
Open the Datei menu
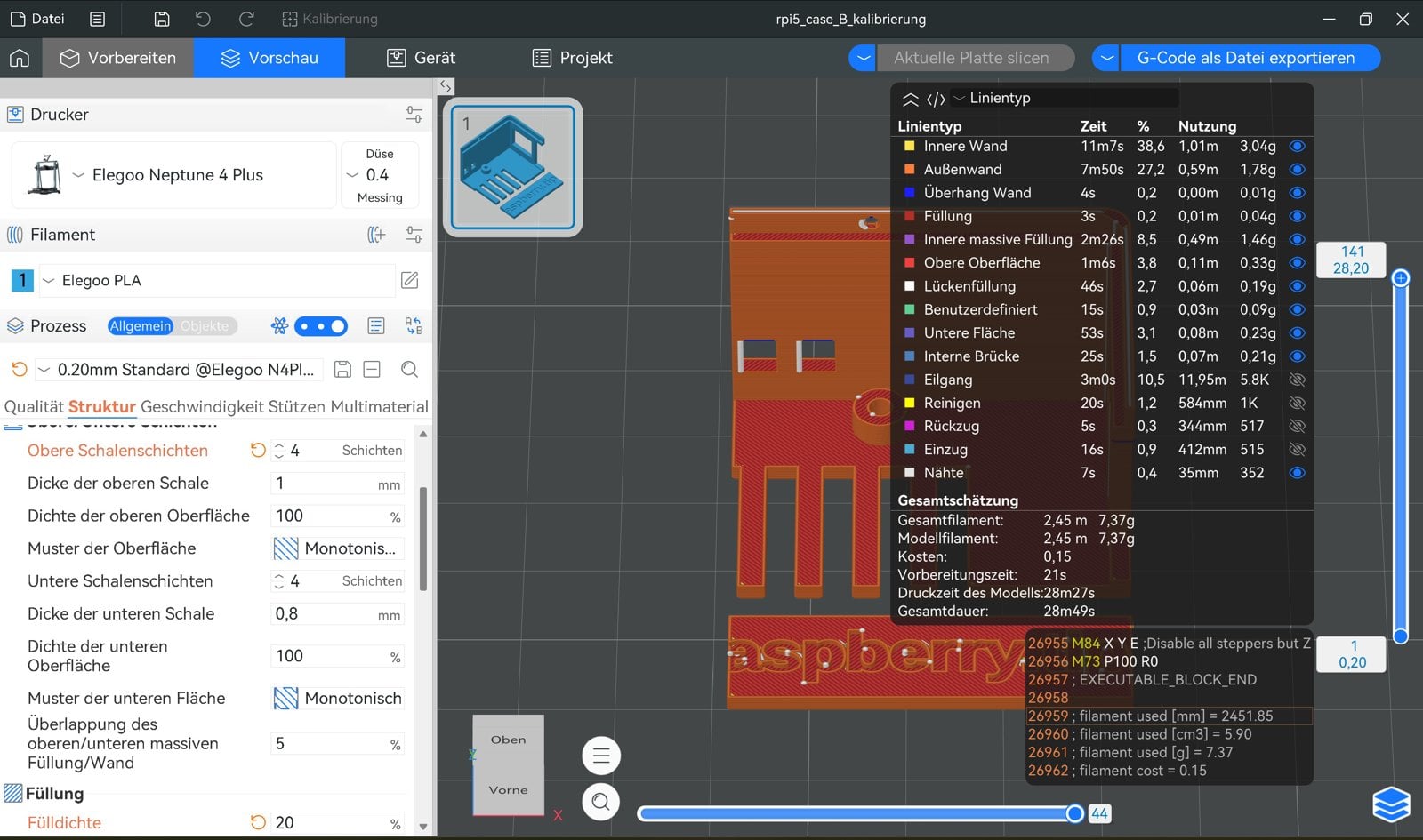tap(37, 19)
